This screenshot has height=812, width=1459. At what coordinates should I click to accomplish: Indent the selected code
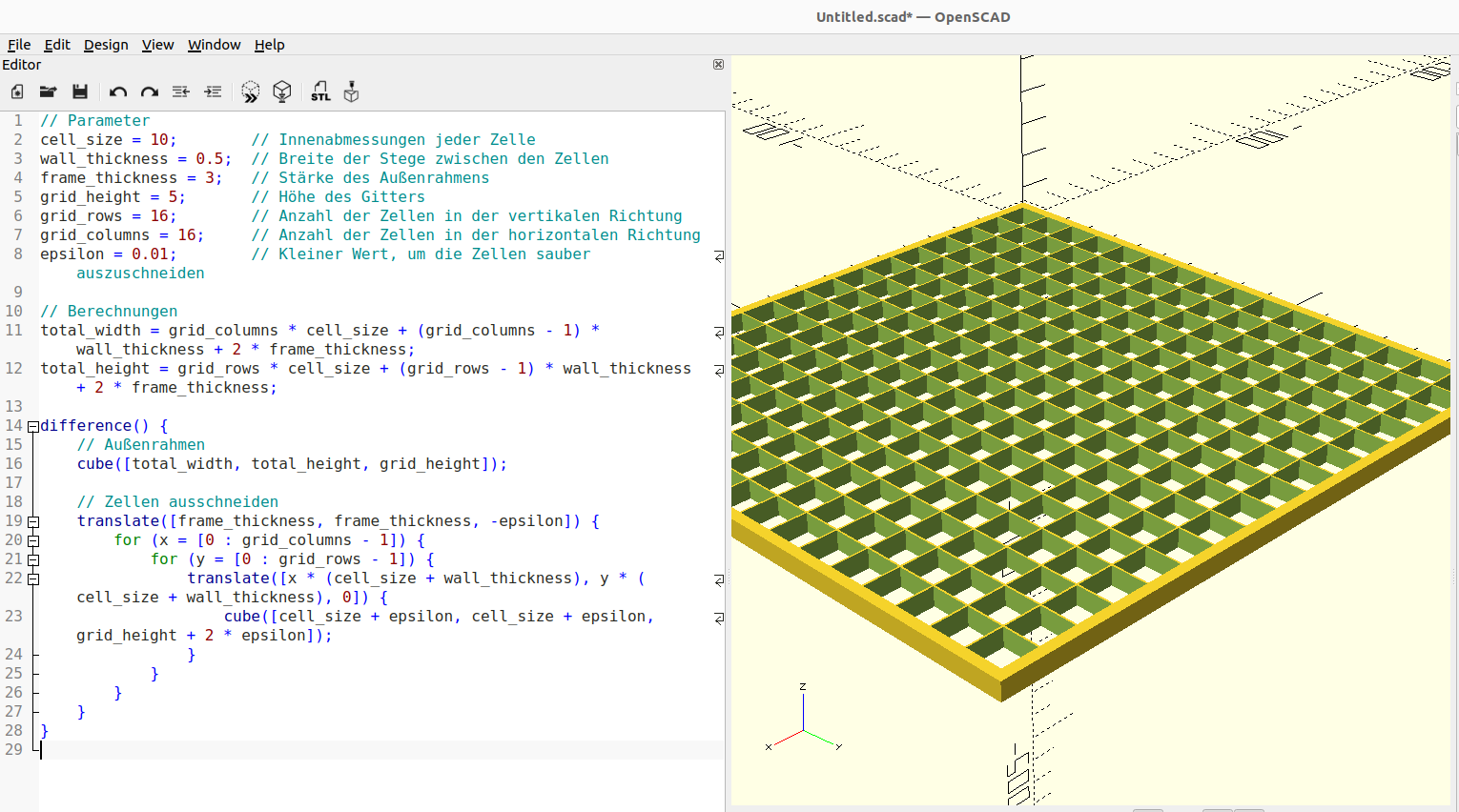tap(213, 91)
